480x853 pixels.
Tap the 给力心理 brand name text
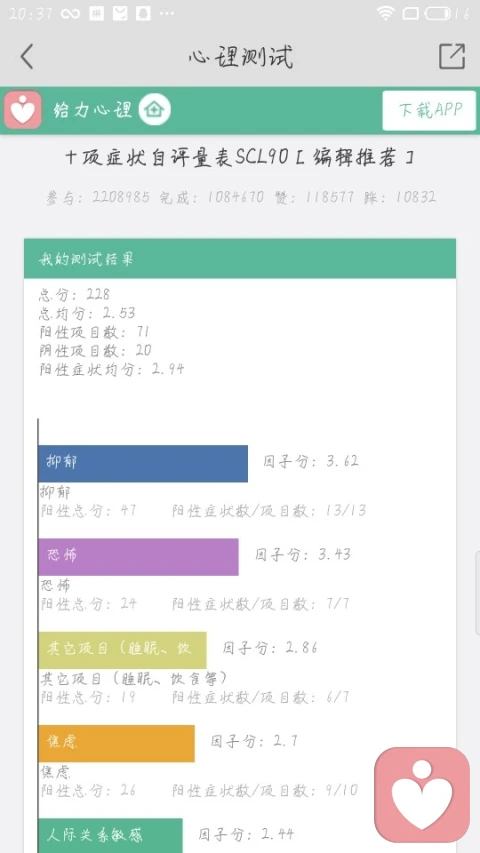pos(93,110)
